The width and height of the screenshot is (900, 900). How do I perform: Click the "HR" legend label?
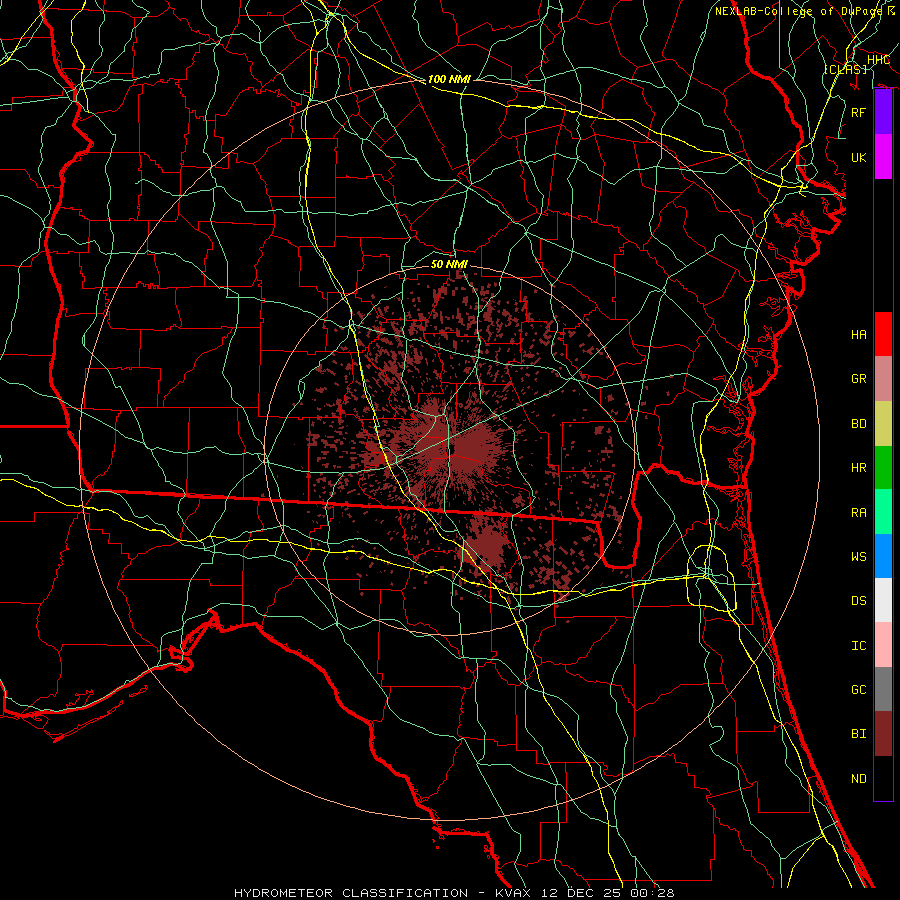(858, 468)
